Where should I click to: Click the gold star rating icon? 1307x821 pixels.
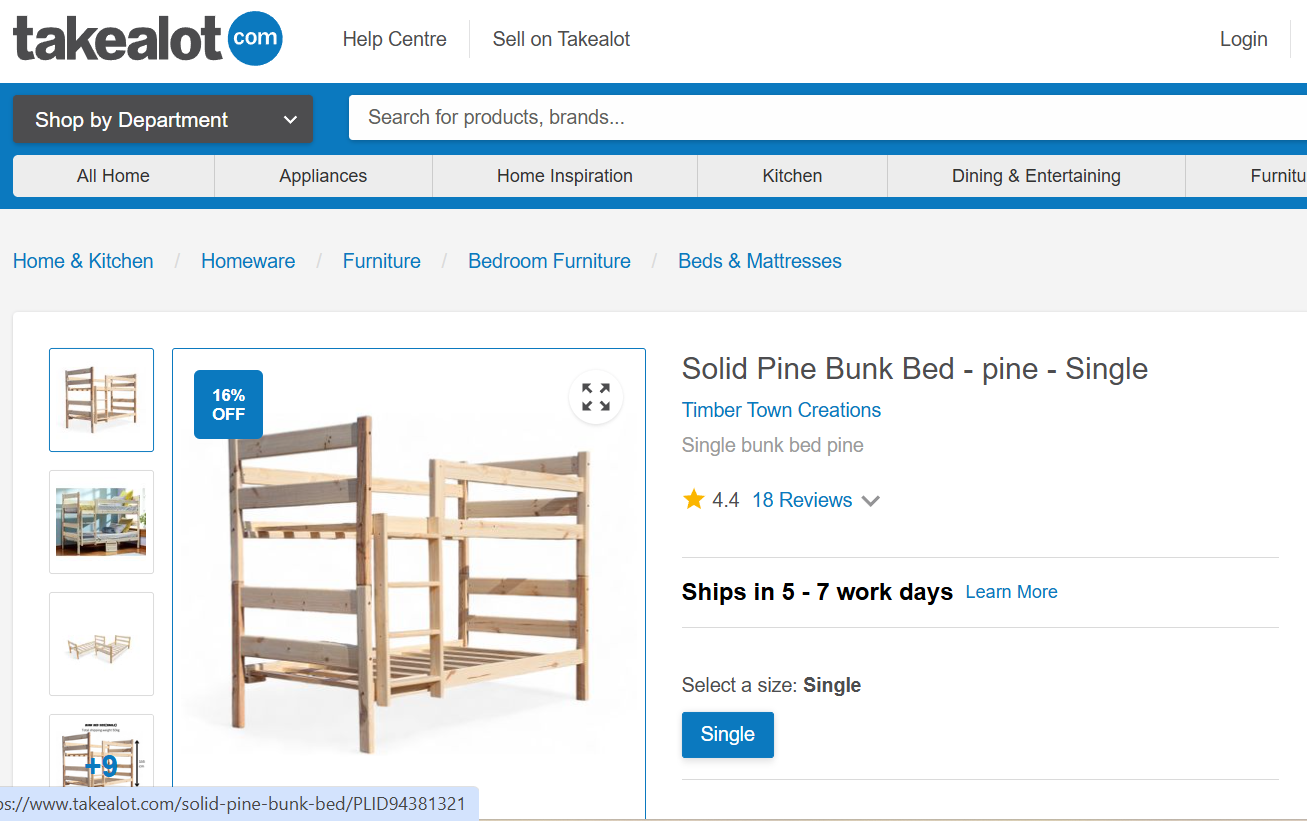[693, 498]
